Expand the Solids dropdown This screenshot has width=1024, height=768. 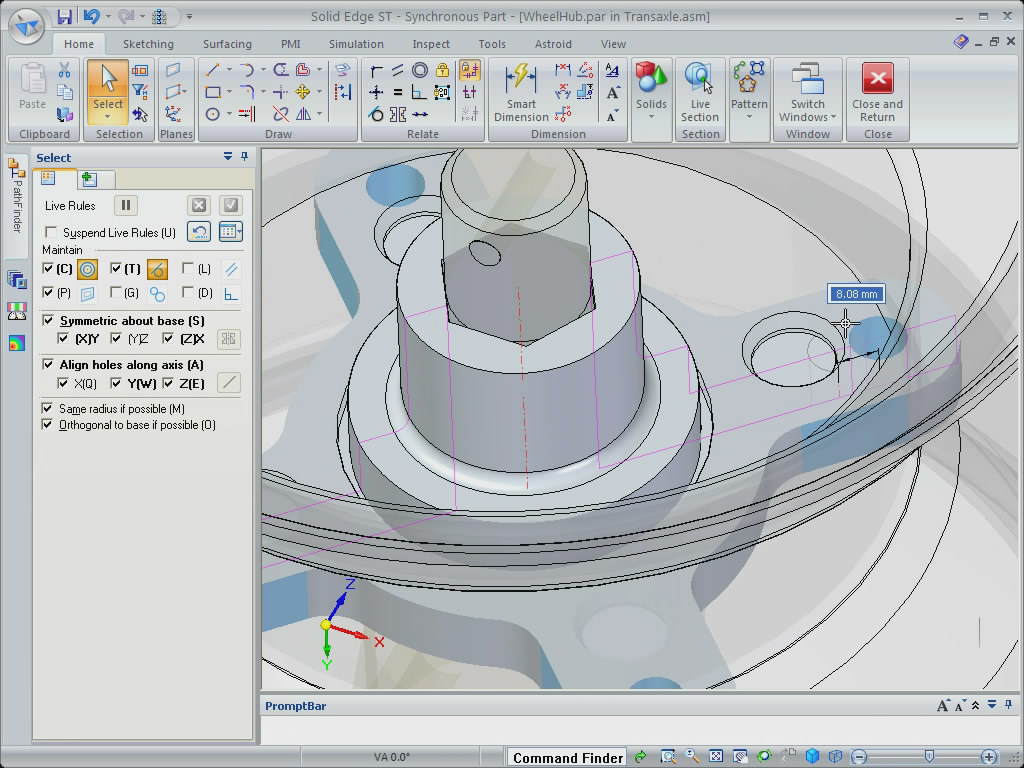651,118
